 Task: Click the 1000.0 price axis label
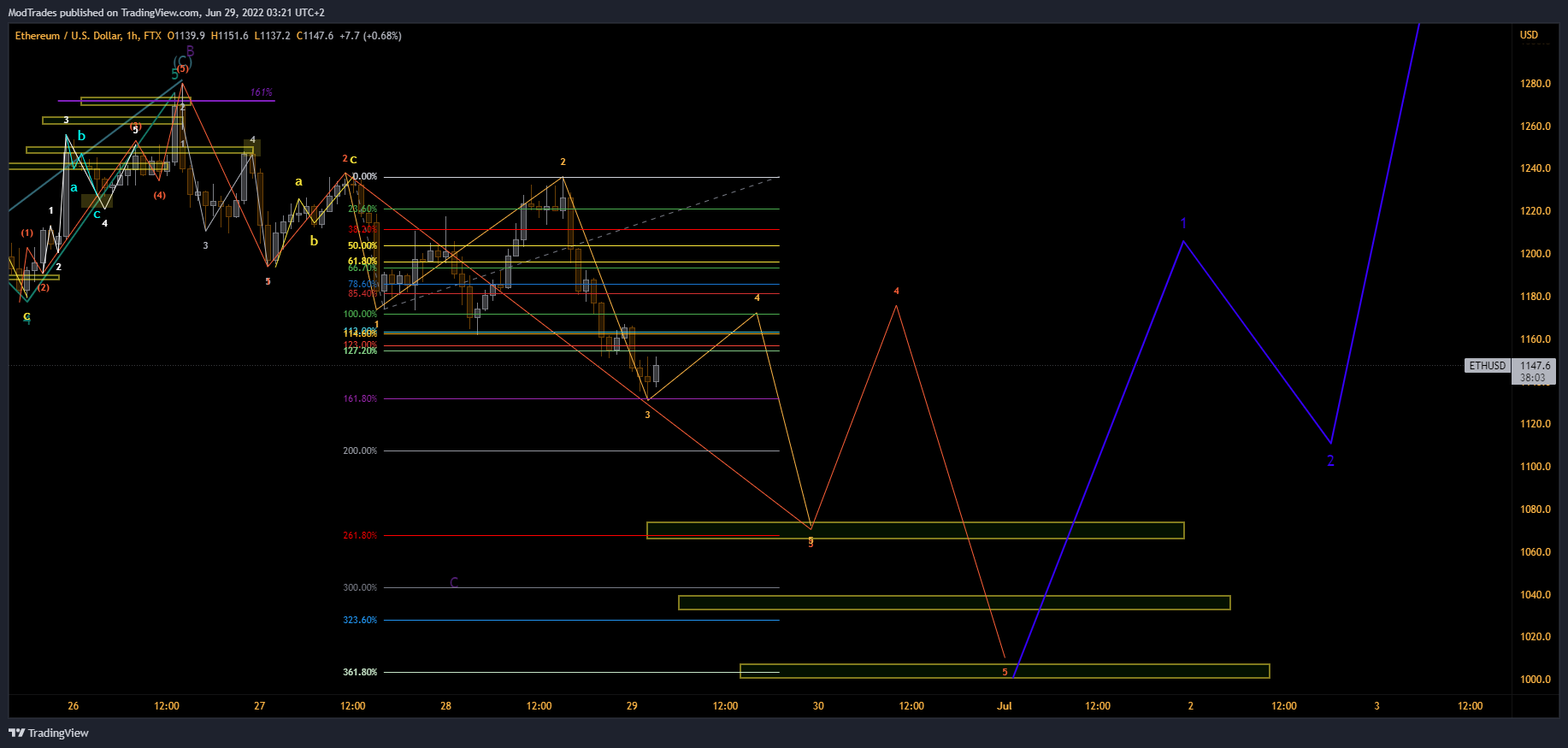point(1536,680)
